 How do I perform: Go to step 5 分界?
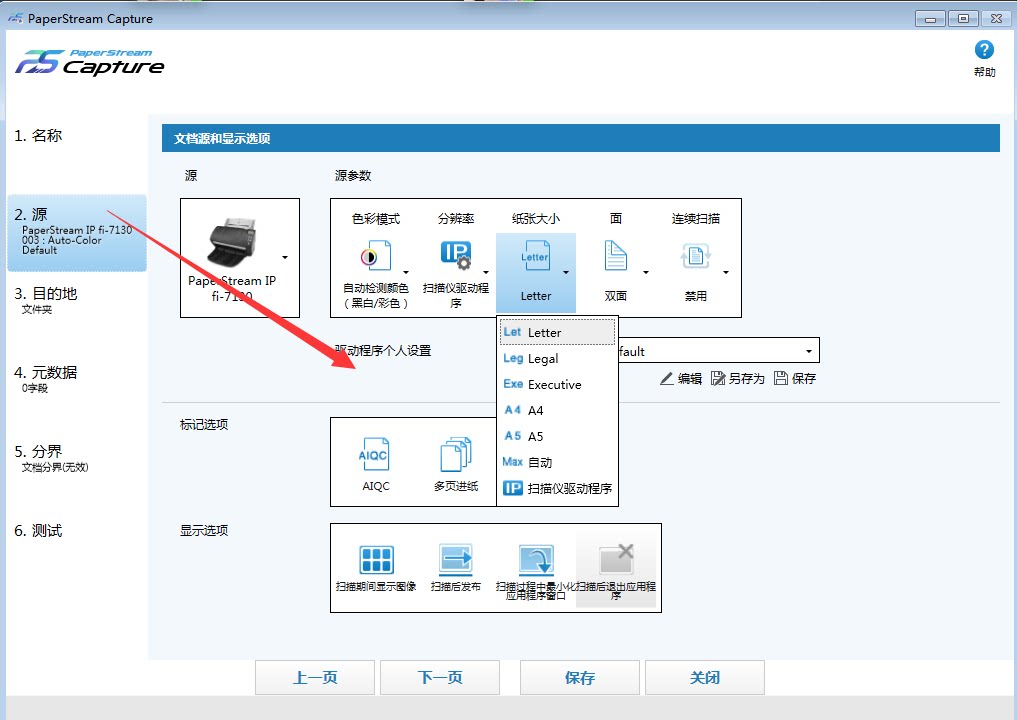(51, 458)
